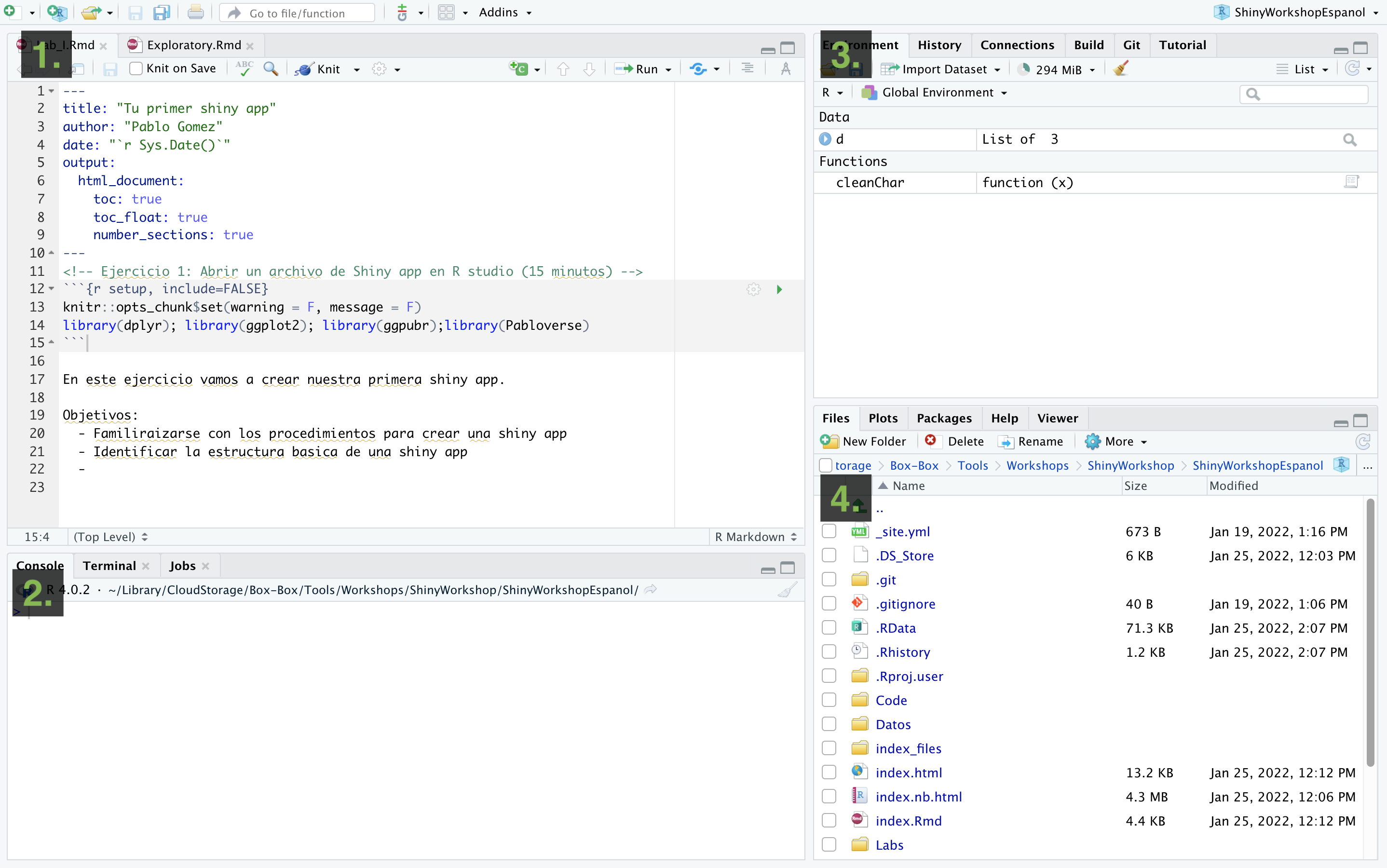Click the version control Git toolbar icon
Image resolution: width=1387 pixels, height=868 pixels.
[x=402, y=12]
